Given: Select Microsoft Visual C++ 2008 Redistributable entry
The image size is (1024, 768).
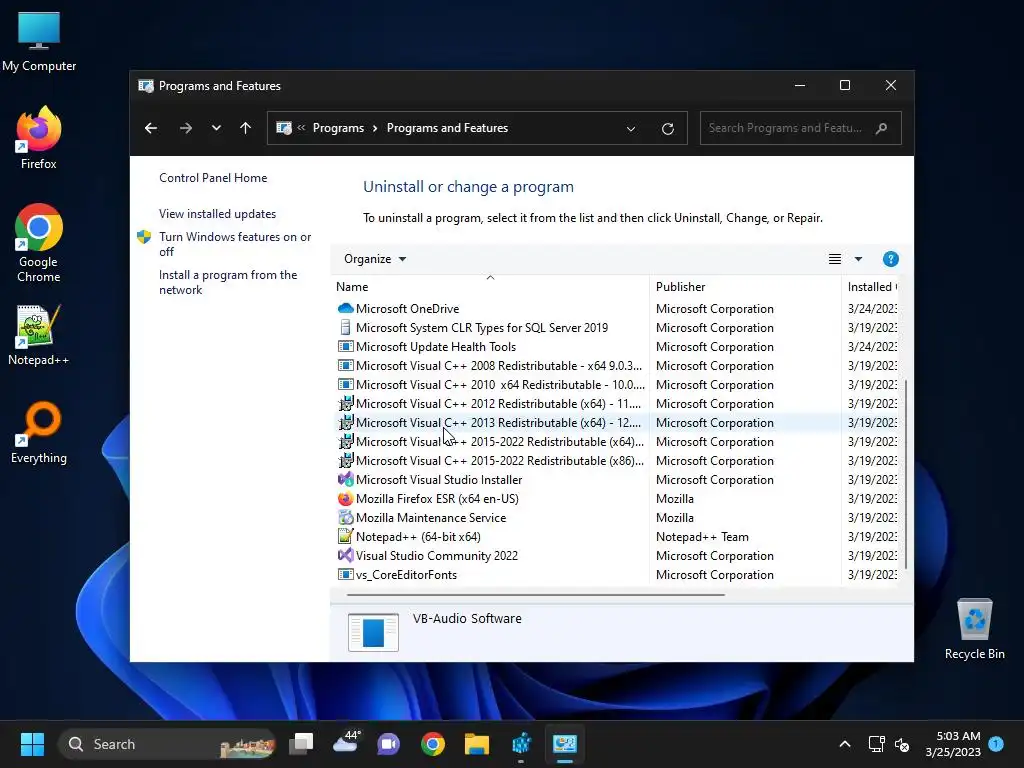Looking at the screenshot, I should (x=499, y=366).
